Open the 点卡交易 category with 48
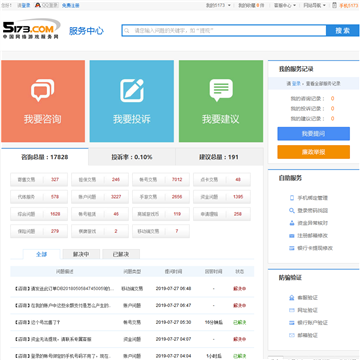Viewport: 360px width, 360px height. click(x=222, y=179)
